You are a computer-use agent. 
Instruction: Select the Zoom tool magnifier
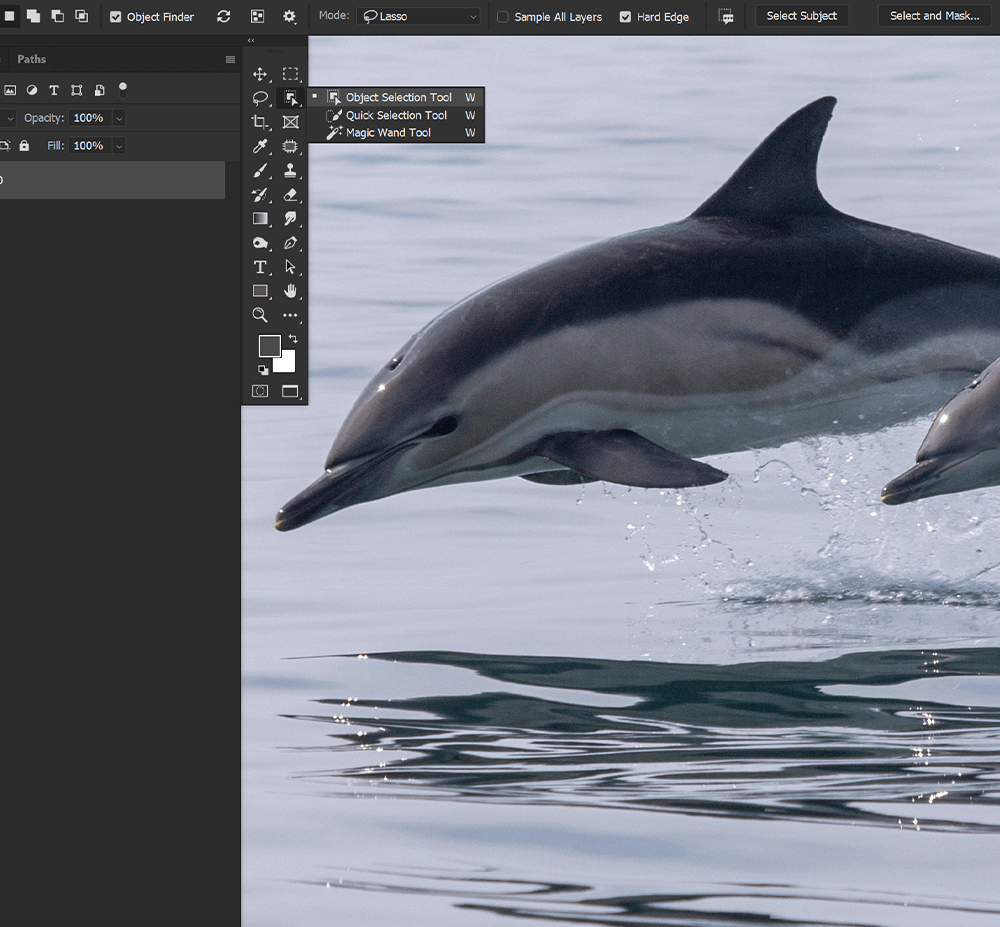(x=260, y=315)
